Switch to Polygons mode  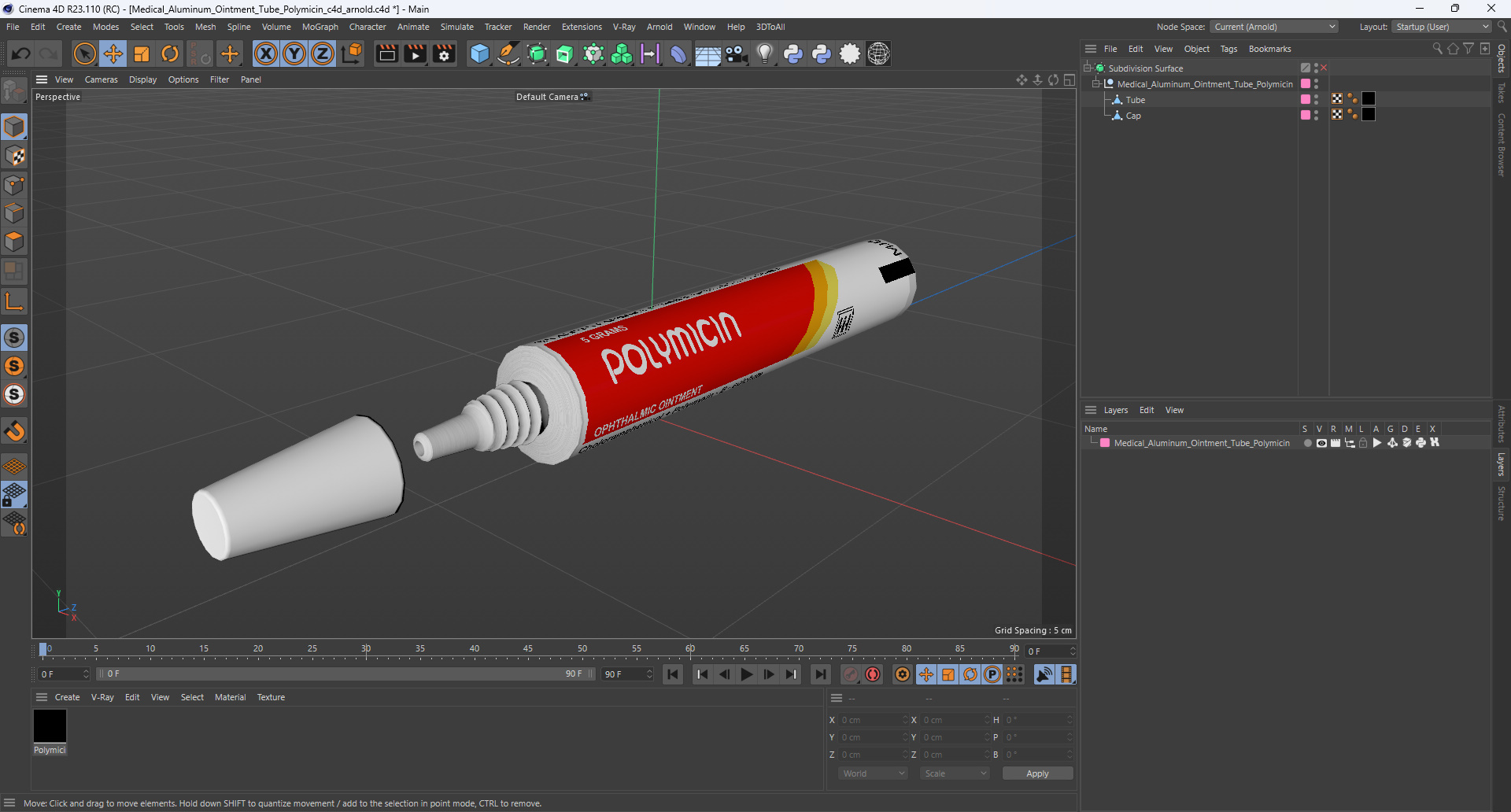(14, 242)
